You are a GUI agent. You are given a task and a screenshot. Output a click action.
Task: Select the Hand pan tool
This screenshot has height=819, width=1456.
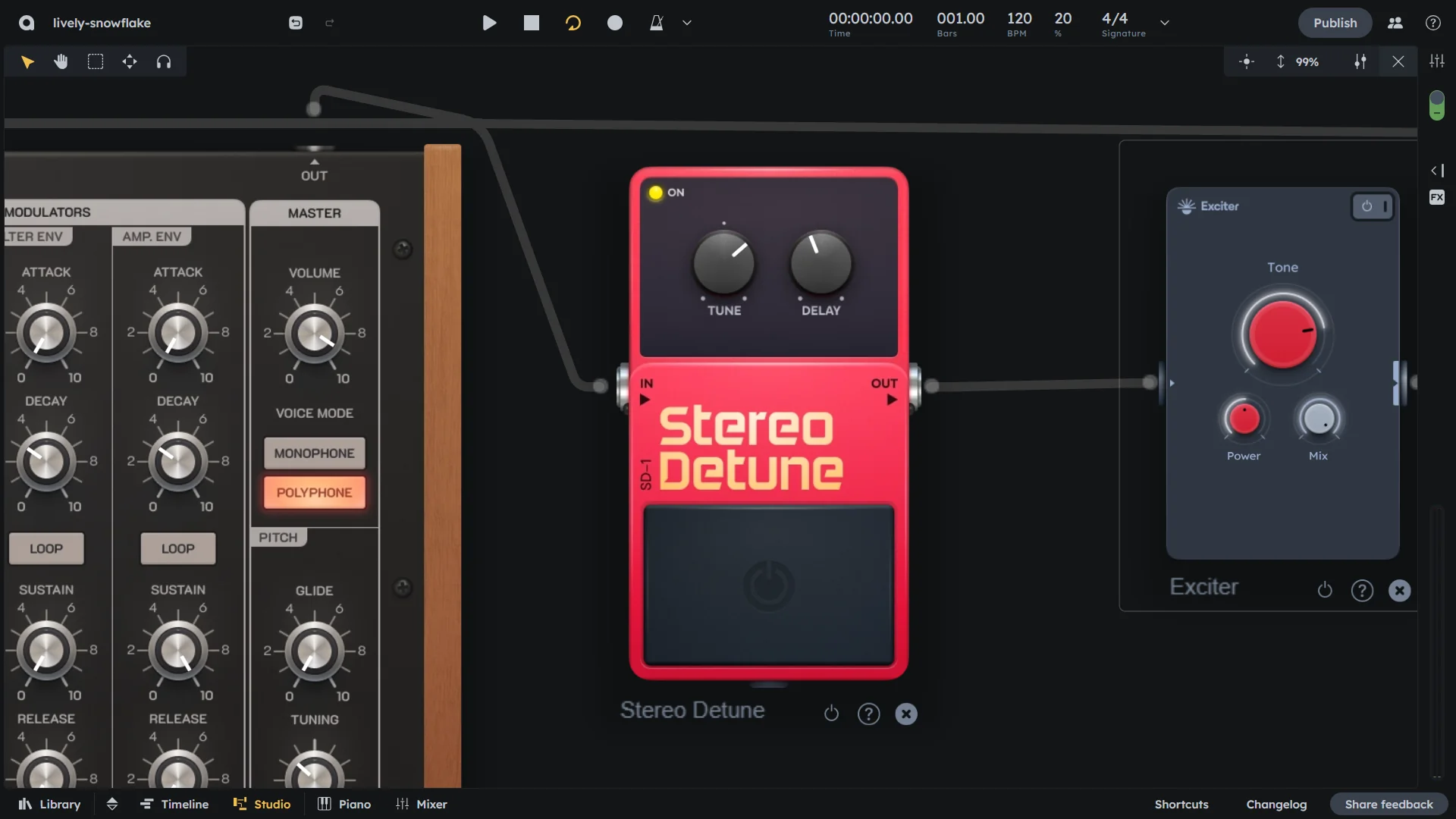point(61,61)
